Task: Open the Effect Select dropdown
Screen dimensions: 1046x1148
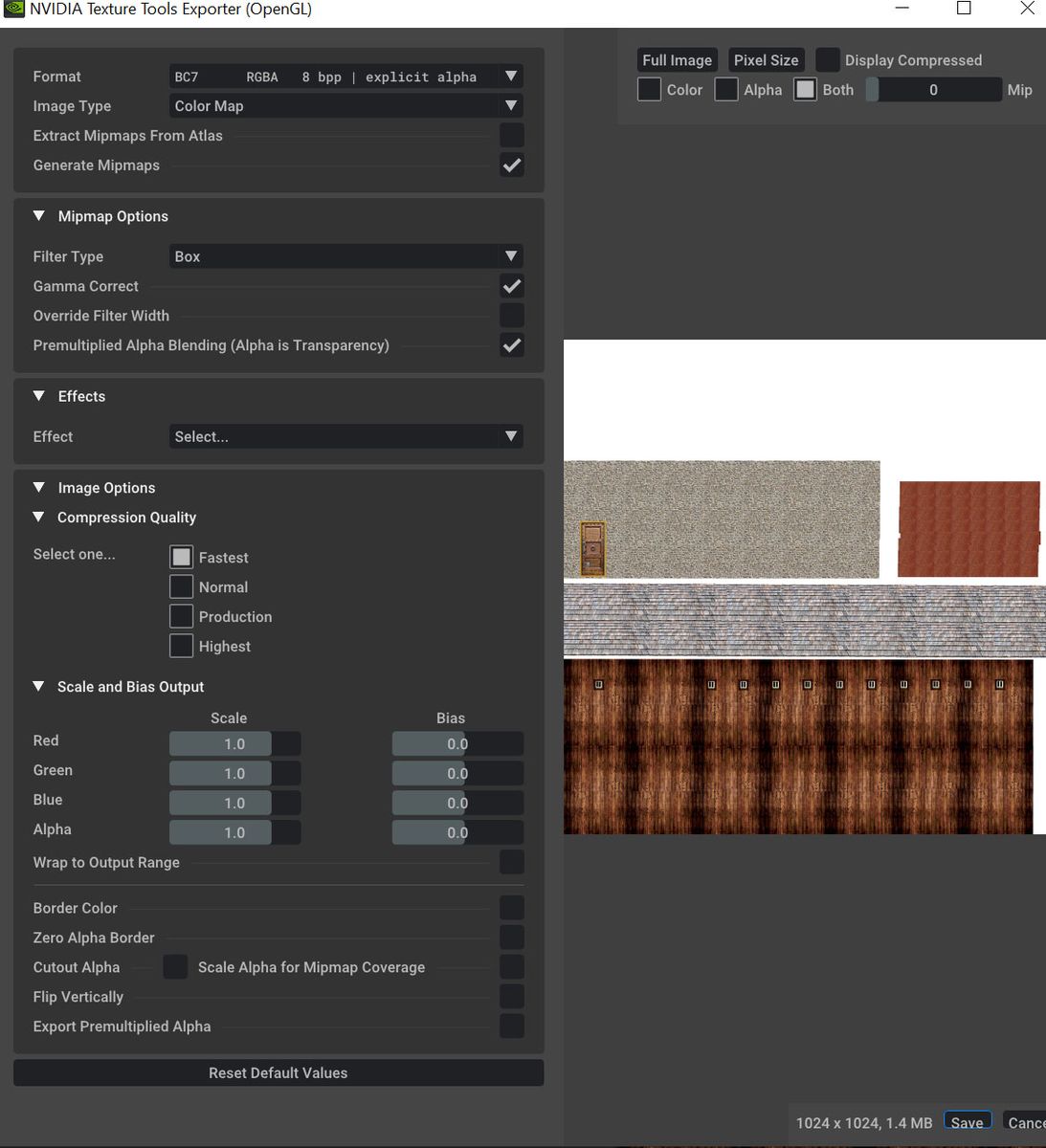Action: click(345, 436)
